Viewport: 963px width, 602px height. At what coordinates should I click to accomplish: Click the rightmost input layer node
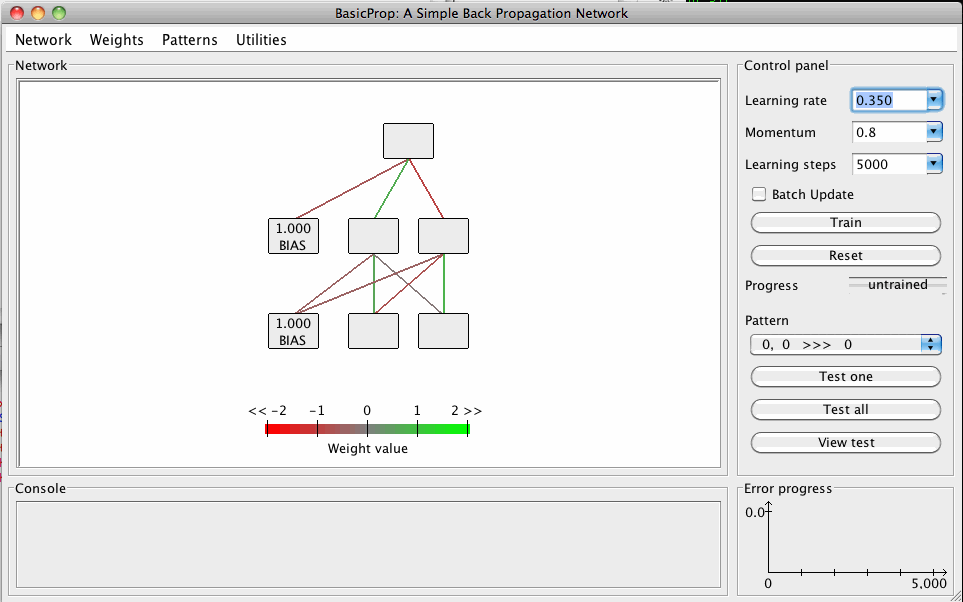point(443,331)
